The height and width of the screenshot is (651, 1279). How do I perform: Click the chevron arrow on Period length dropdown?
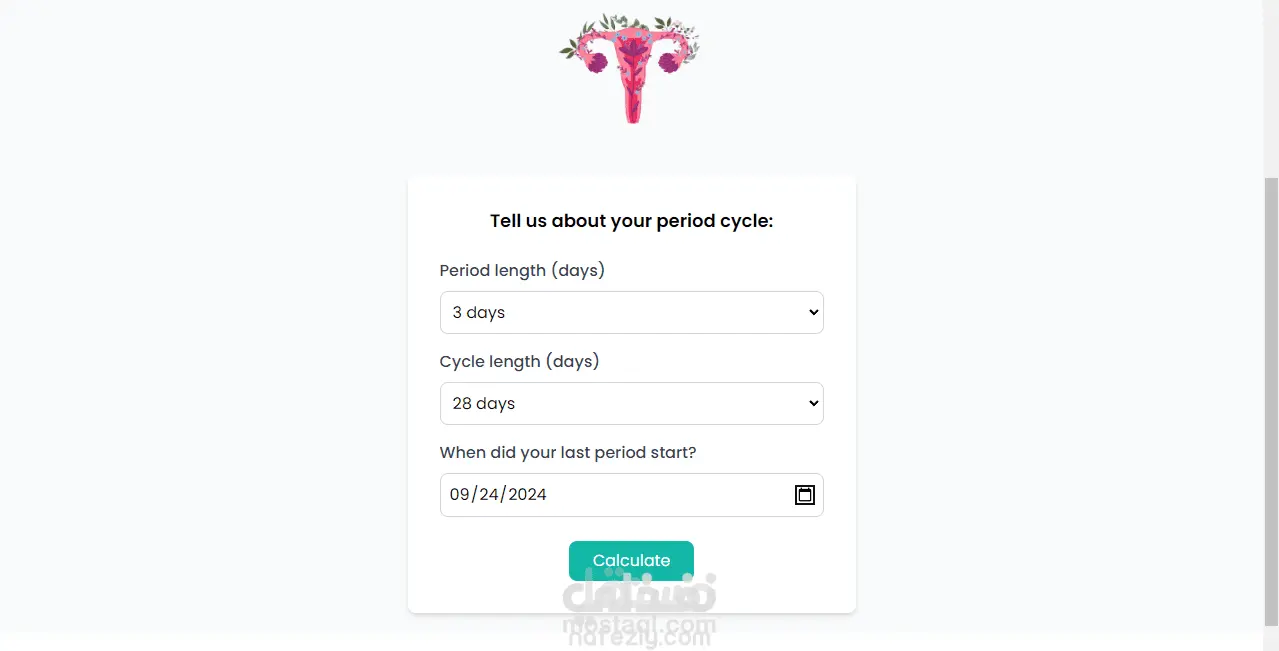813,313
